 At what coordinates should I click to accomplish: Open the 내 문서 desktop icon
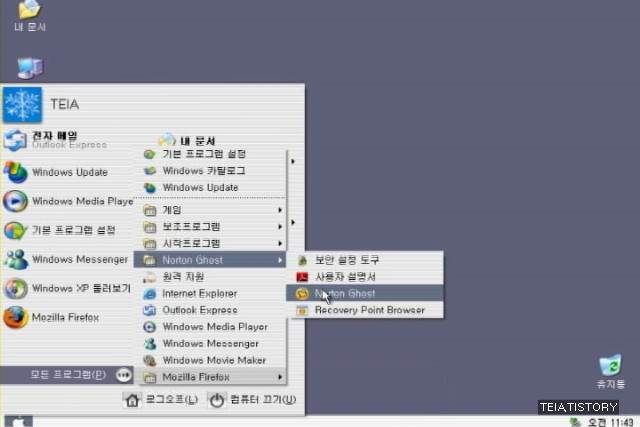click(30, 16)
